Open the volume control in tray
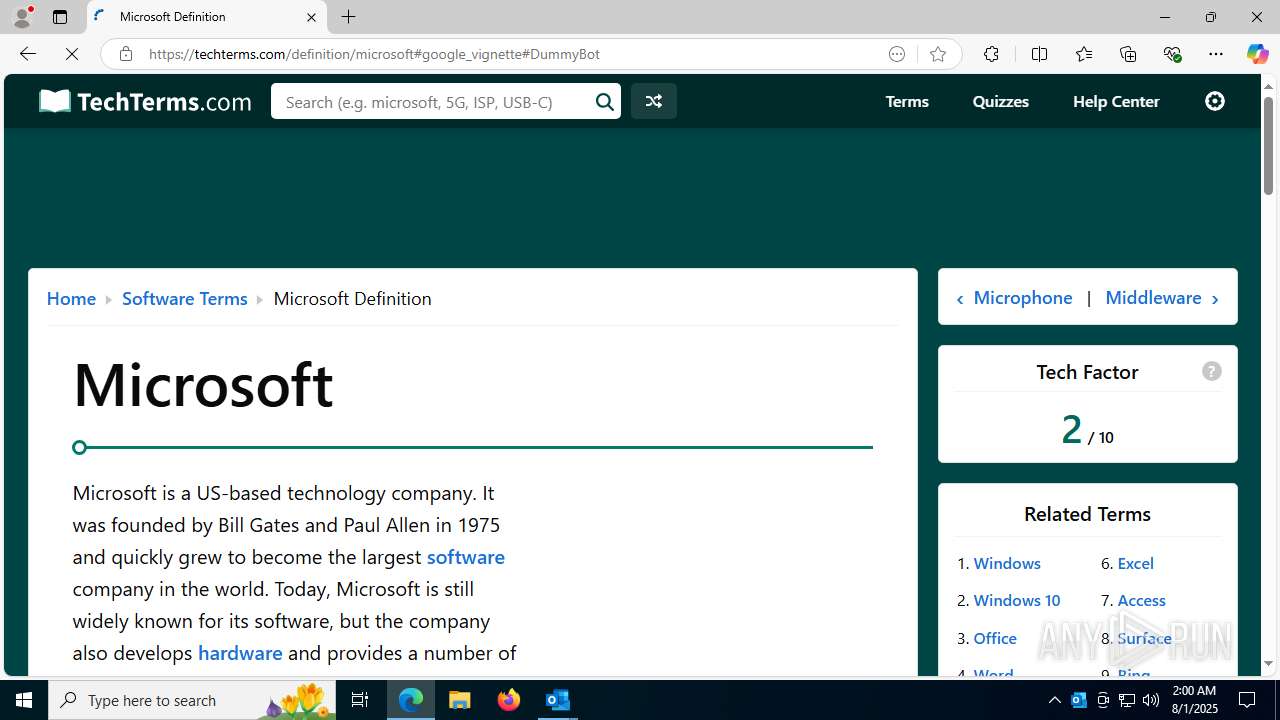The image size is (1280, 720). click(1151, 700)
